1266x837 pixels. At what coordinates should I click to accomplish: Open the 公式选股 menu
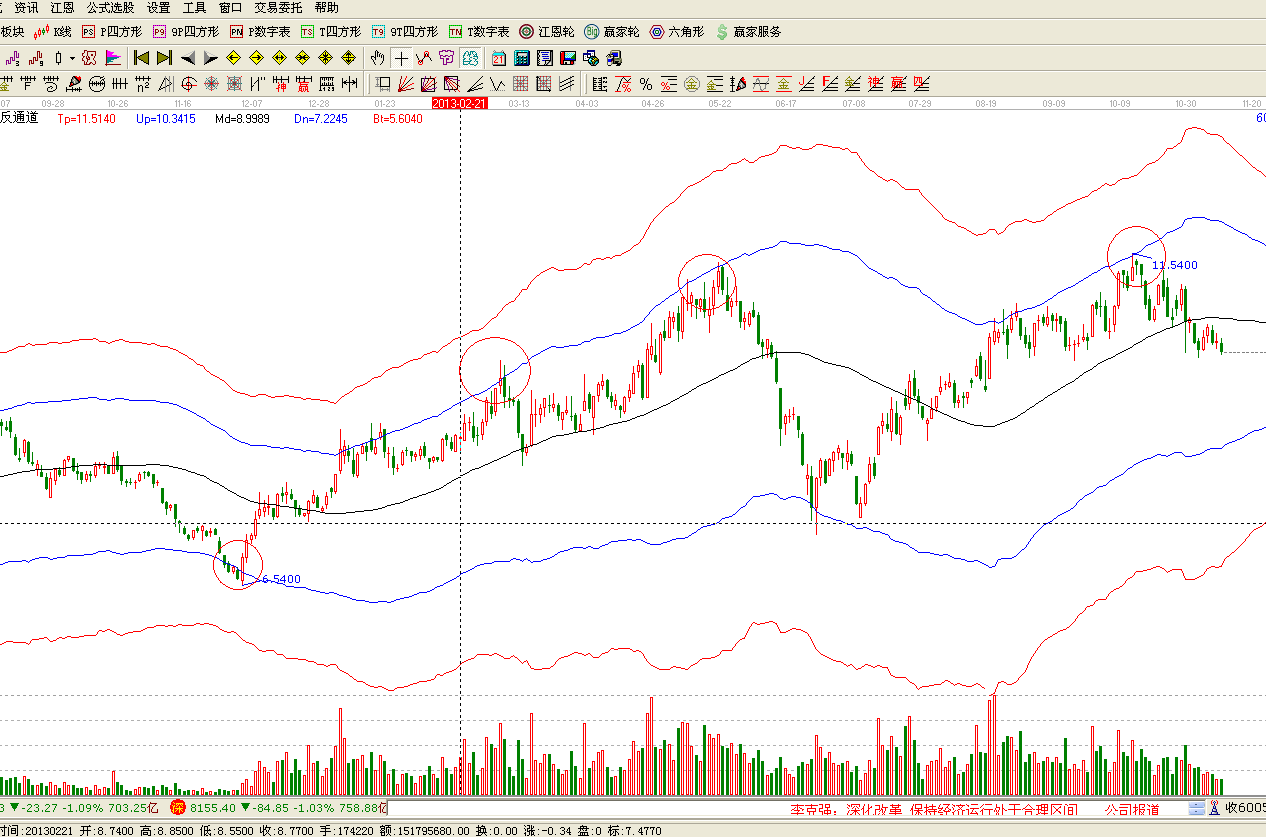tap(110, 8)
